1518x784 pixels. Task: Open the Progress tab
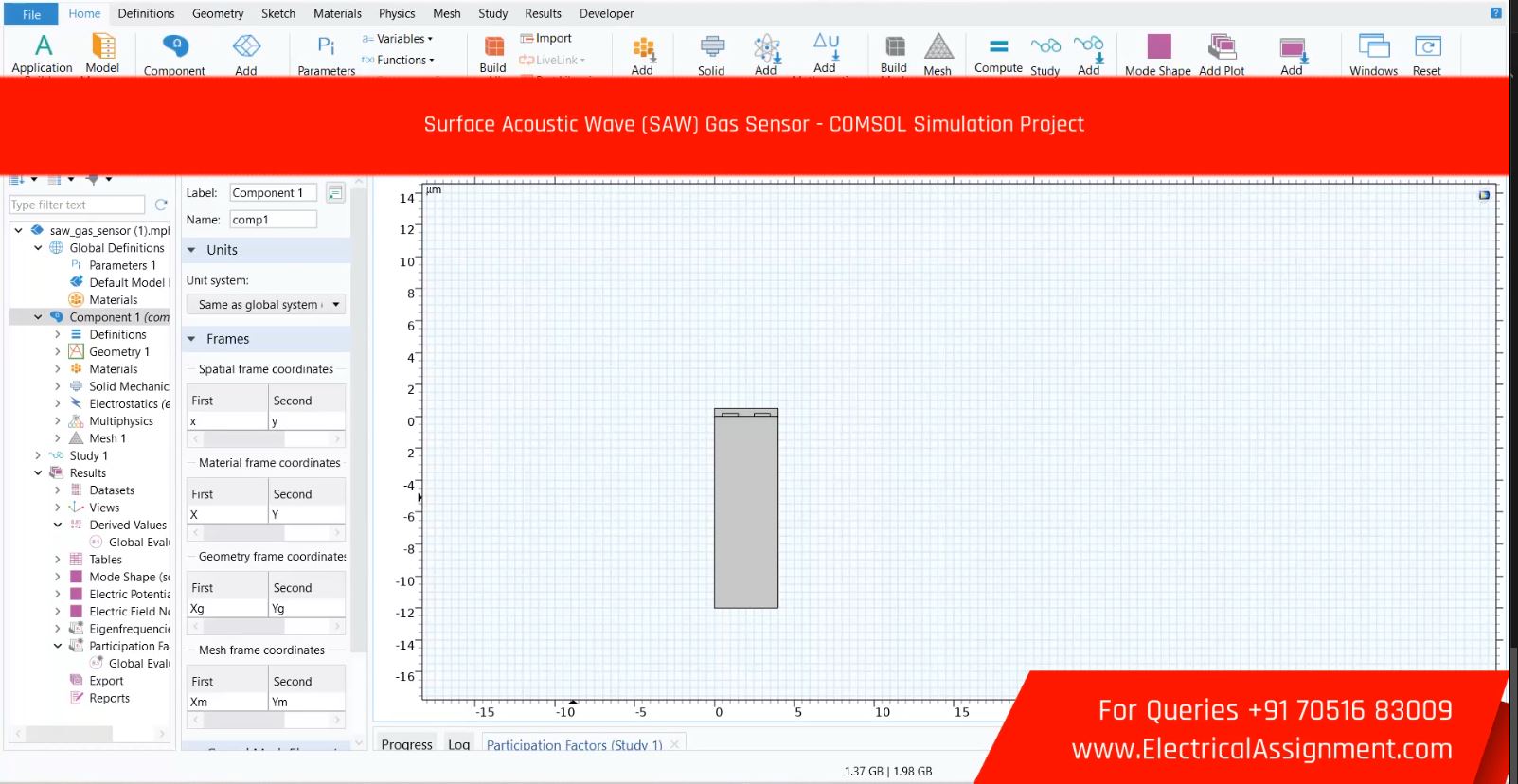point(406,744)
